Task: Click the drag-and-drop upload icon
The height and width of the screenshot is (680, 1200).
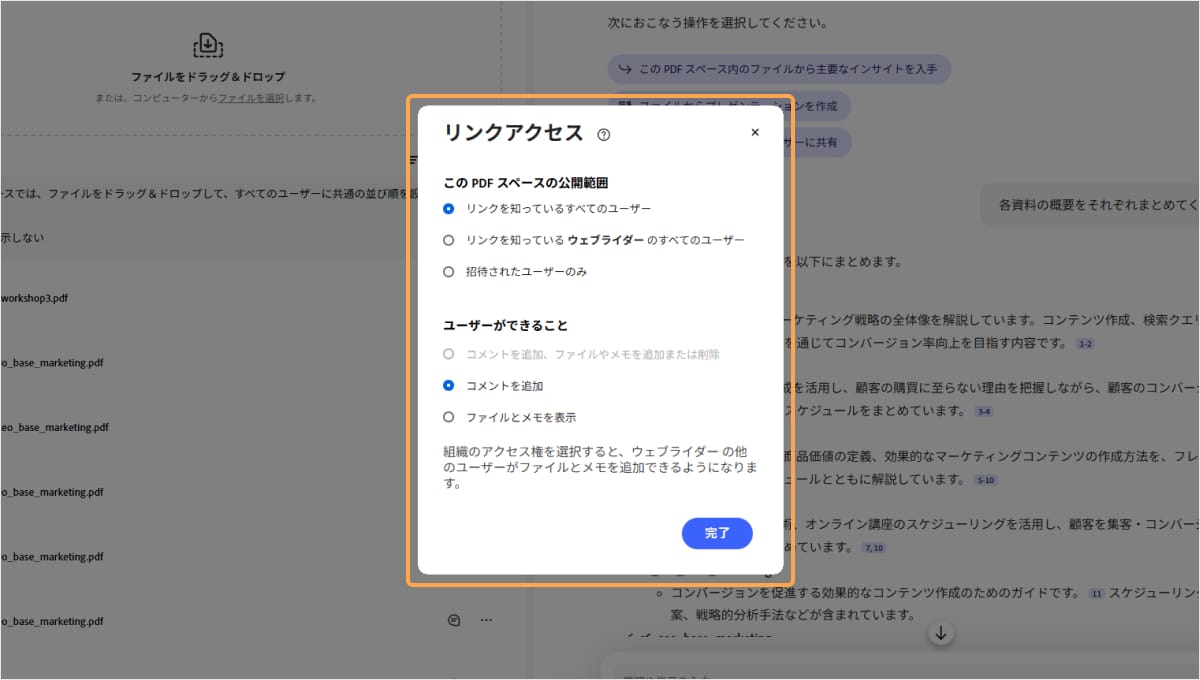Action: [x=207, y=45]
